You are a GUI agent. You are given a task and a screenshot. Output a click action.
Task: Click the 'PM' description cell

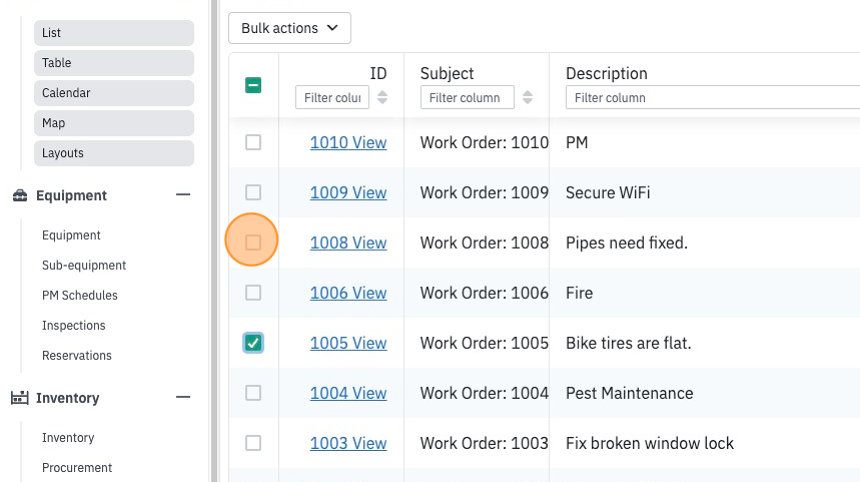[x=576, y=143]
